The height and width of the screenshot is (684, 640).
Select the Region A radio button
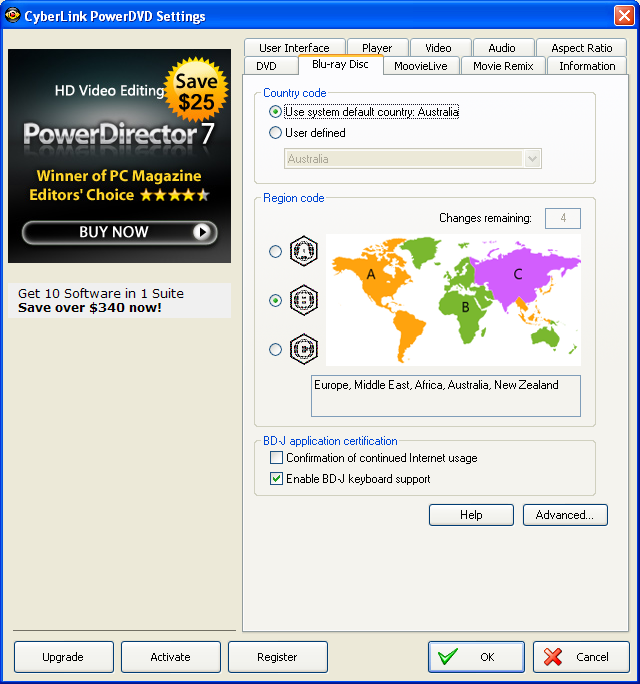click(276, 252)
